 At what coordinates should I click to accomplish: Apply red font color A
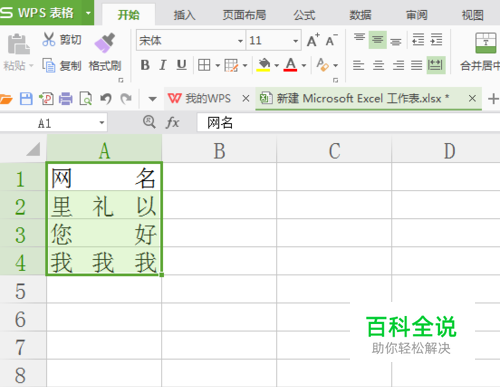290,65
